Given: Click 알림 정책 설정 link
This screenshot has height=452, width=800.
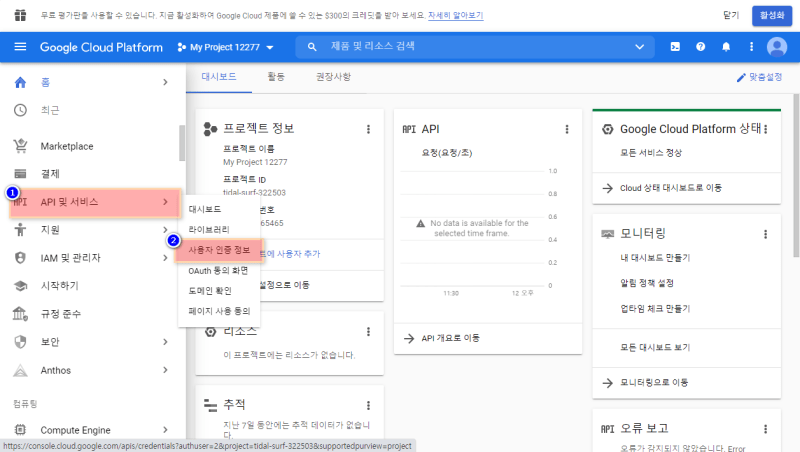Looking at the screenshot, I should tap(647, 283).
